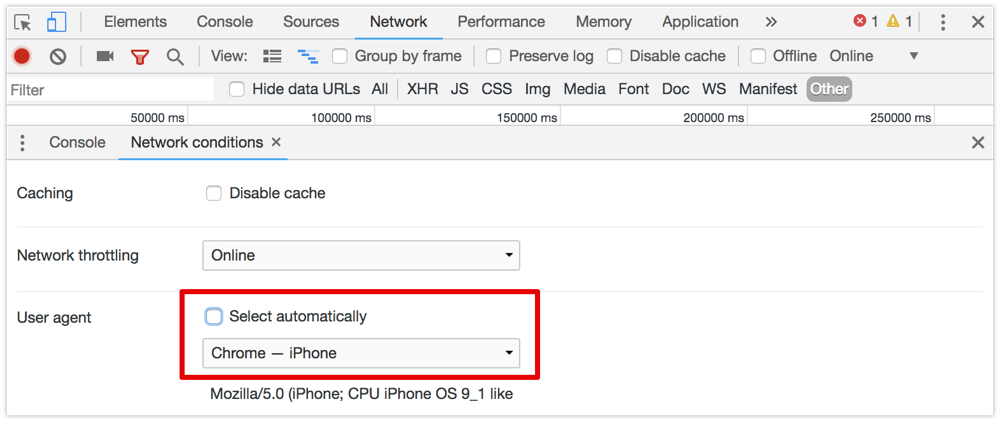This screenshot has width=1000, height=422.
Task: Toggle the device toolbar icon
Action: click(x=56, y=22)
